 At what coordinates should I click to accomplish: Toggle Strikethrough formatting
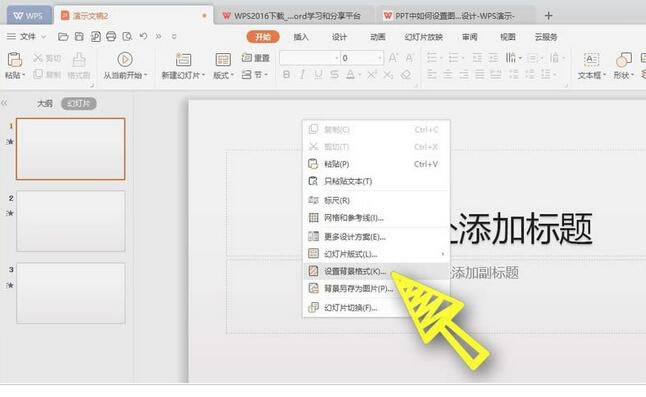[x=334, y=75]
